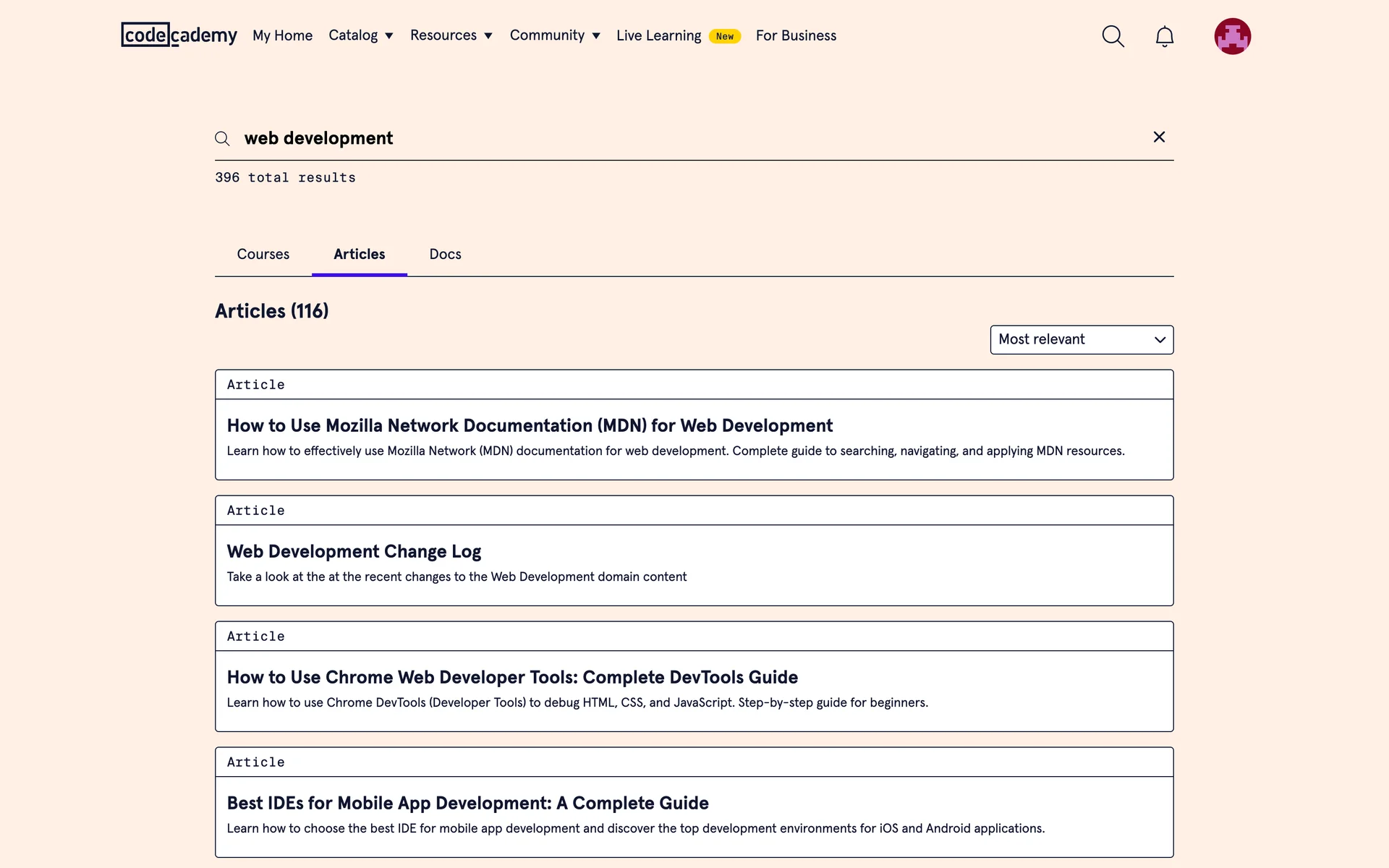Open Live Learning page
This screenshot has width=1389, height=868.
(658, 35)
